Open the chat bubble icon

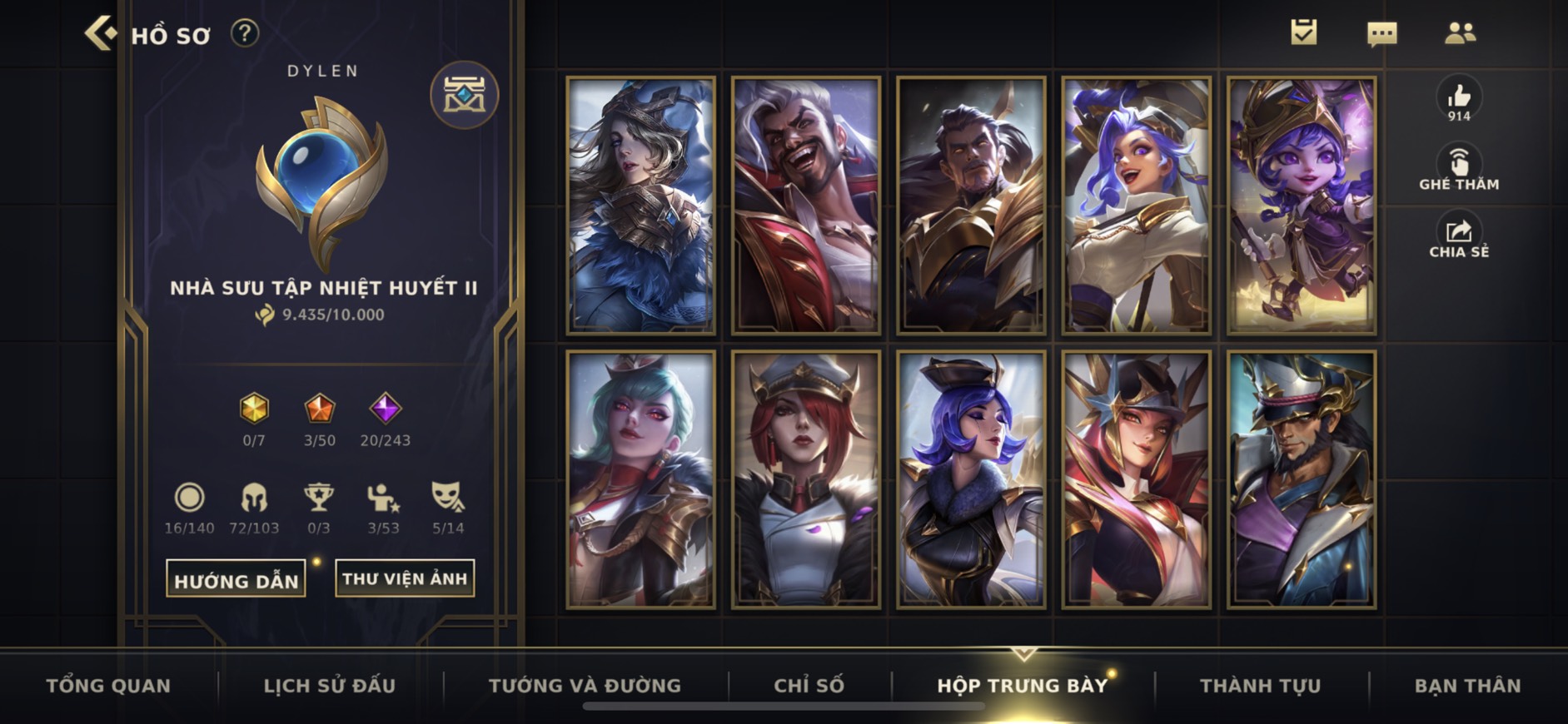click(x=1382, y=33)
